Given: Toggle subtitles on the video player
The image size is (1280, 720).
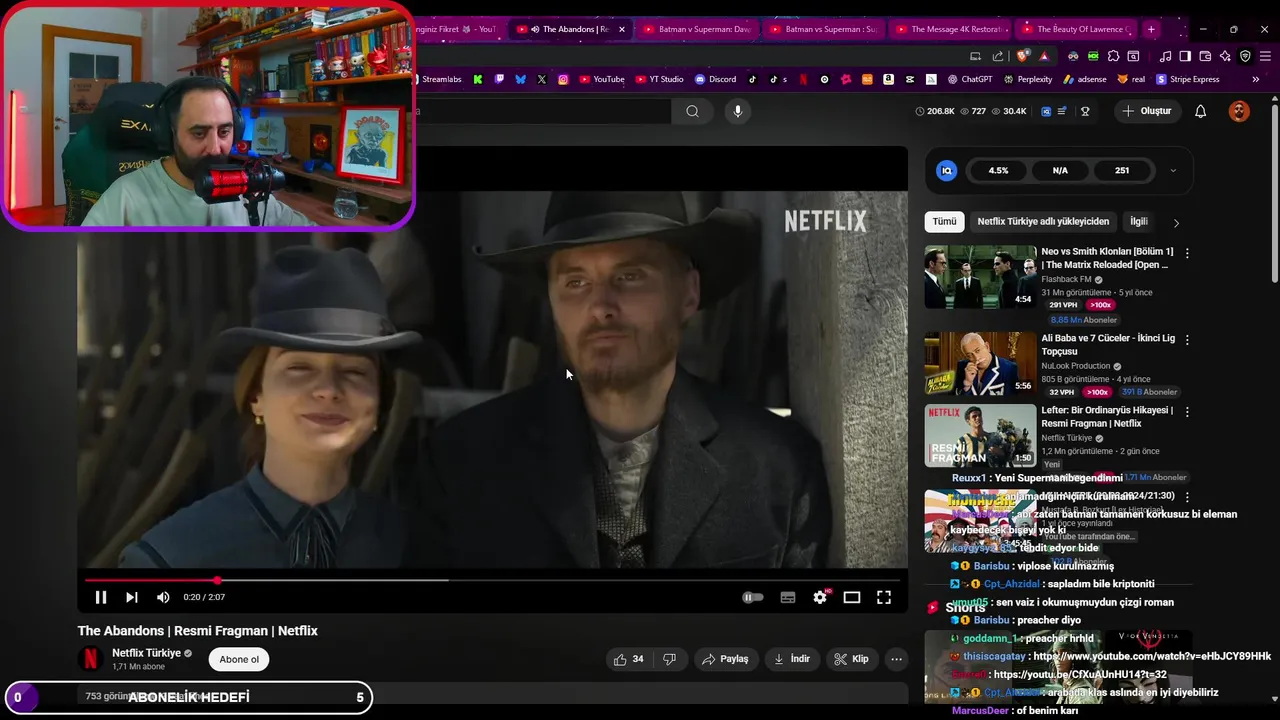Looking at the screenshot, I should (788, 597).
